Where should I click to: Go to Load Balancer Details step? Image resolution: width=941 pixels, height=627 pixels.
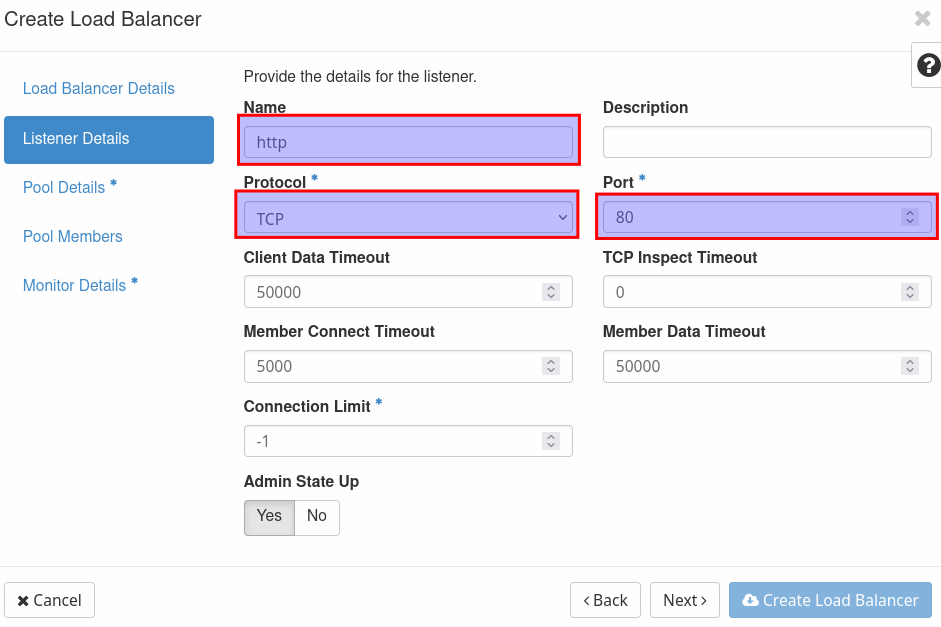tap(99, 89)
